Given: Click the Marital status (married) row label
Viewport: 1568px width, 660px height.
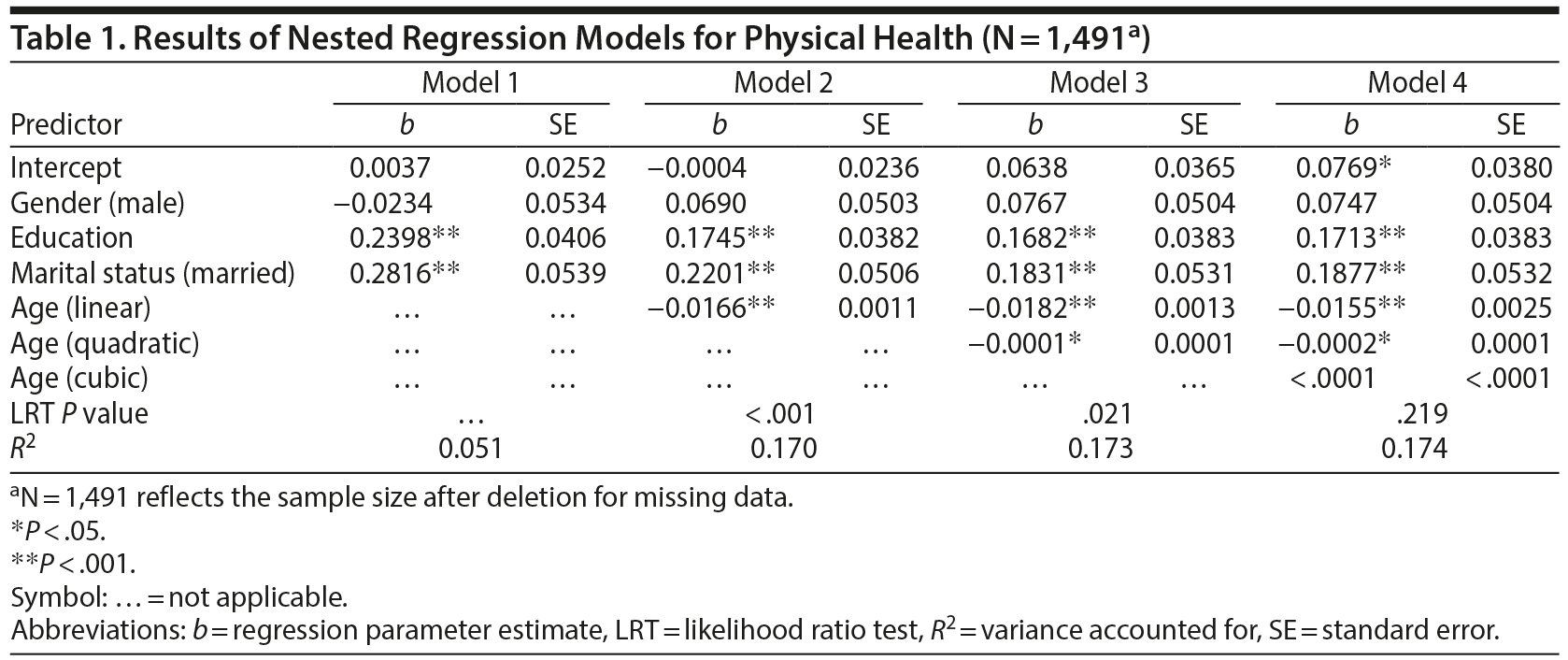Looking at the screenshot, I should (x=152, y=273).
